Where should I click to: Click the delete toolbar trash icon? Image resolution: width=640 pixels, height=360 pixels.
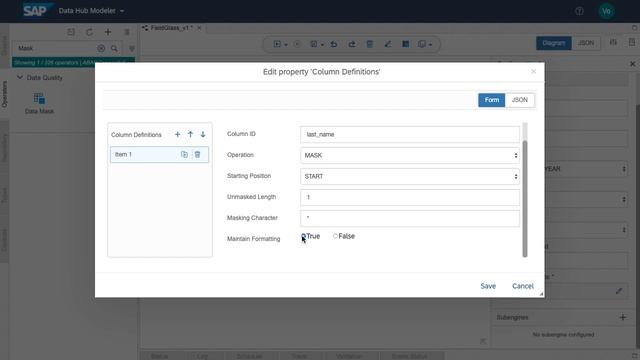pos(369,44)
